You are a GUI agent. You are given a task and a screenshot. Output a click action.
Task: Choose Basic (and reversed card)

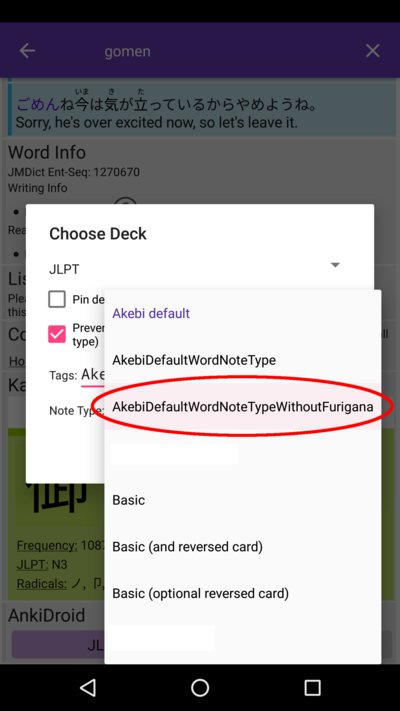188,547
